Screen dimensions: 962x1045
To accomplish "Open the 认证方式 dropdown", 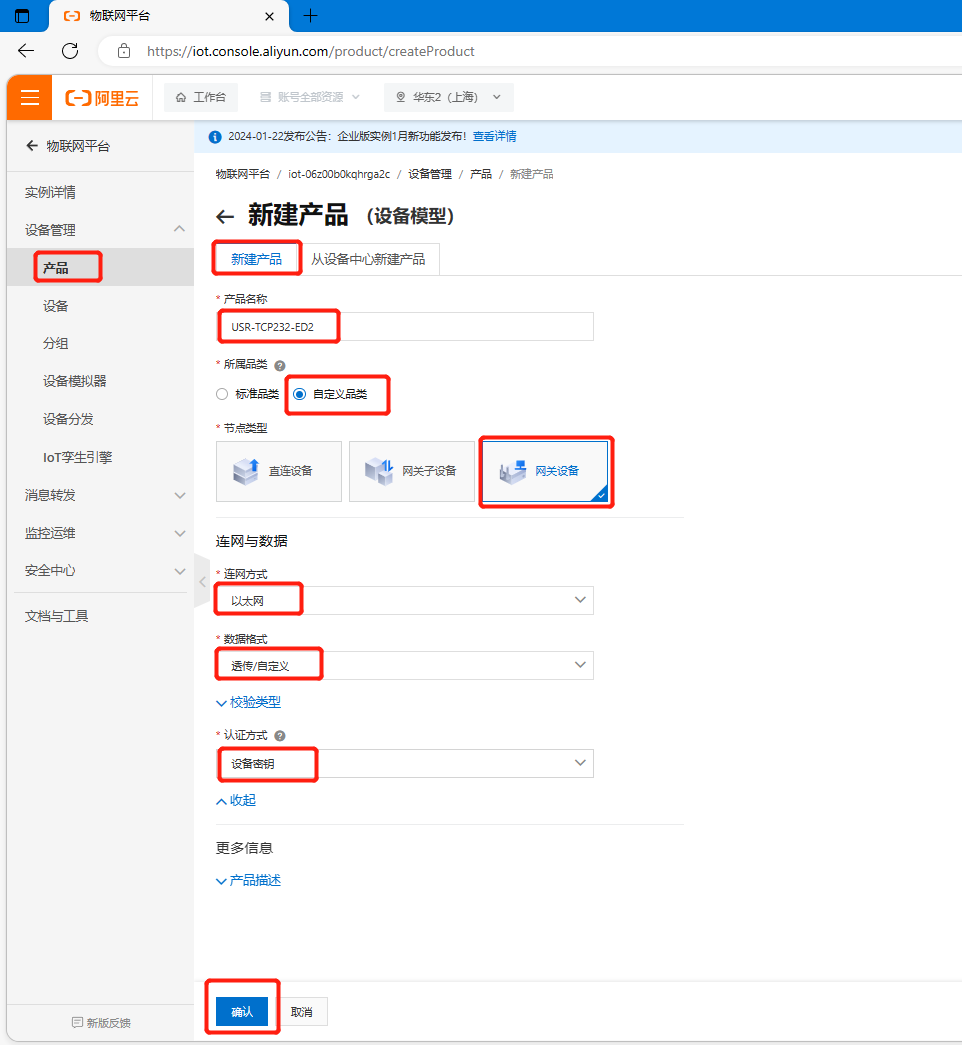I will pos(405,763).
